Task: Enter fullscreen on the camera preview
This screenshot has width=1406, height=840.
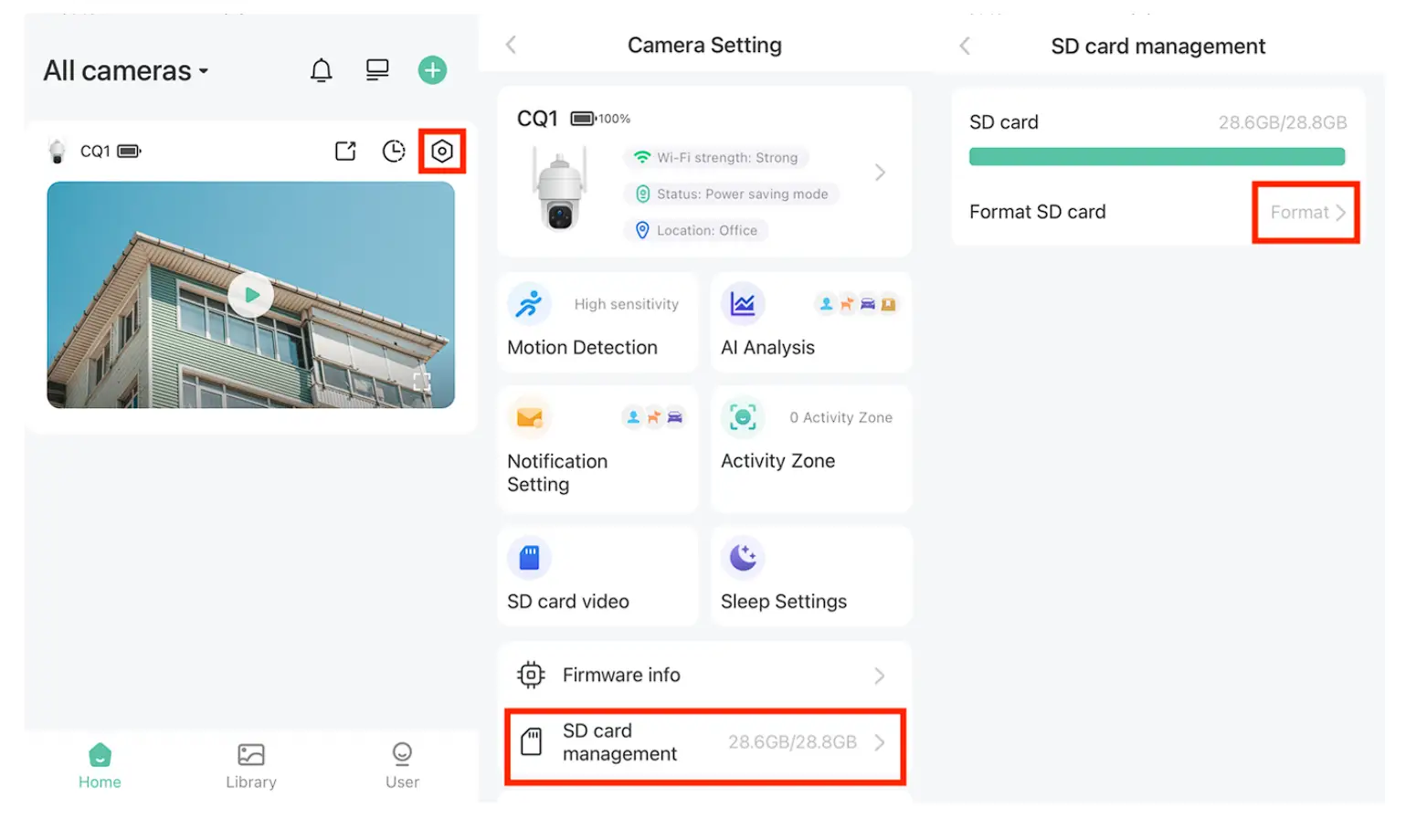Action: (421, 382)
